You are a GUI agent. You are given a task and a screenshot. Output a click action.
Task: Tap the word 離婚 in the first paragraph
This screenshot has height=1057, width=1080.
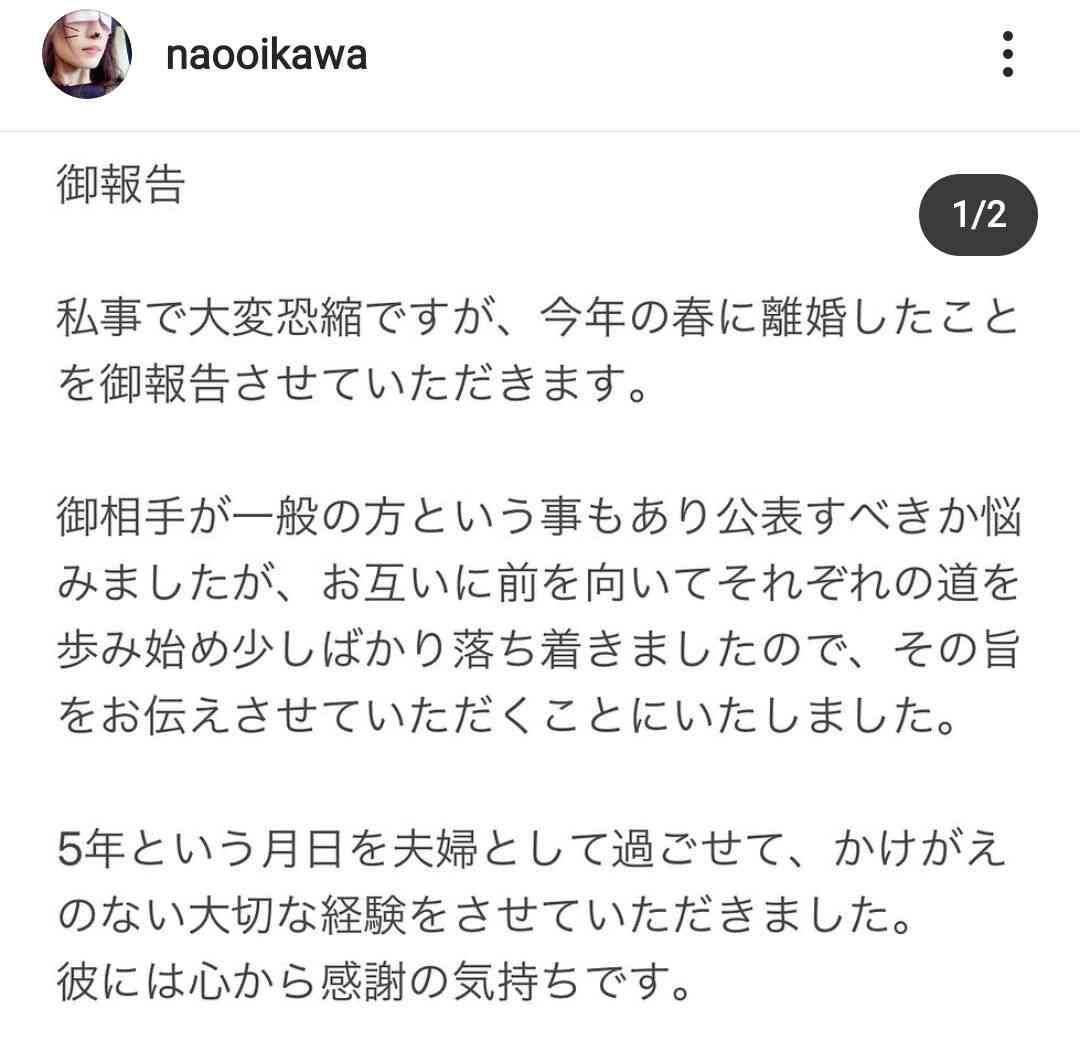click(802, 317)
